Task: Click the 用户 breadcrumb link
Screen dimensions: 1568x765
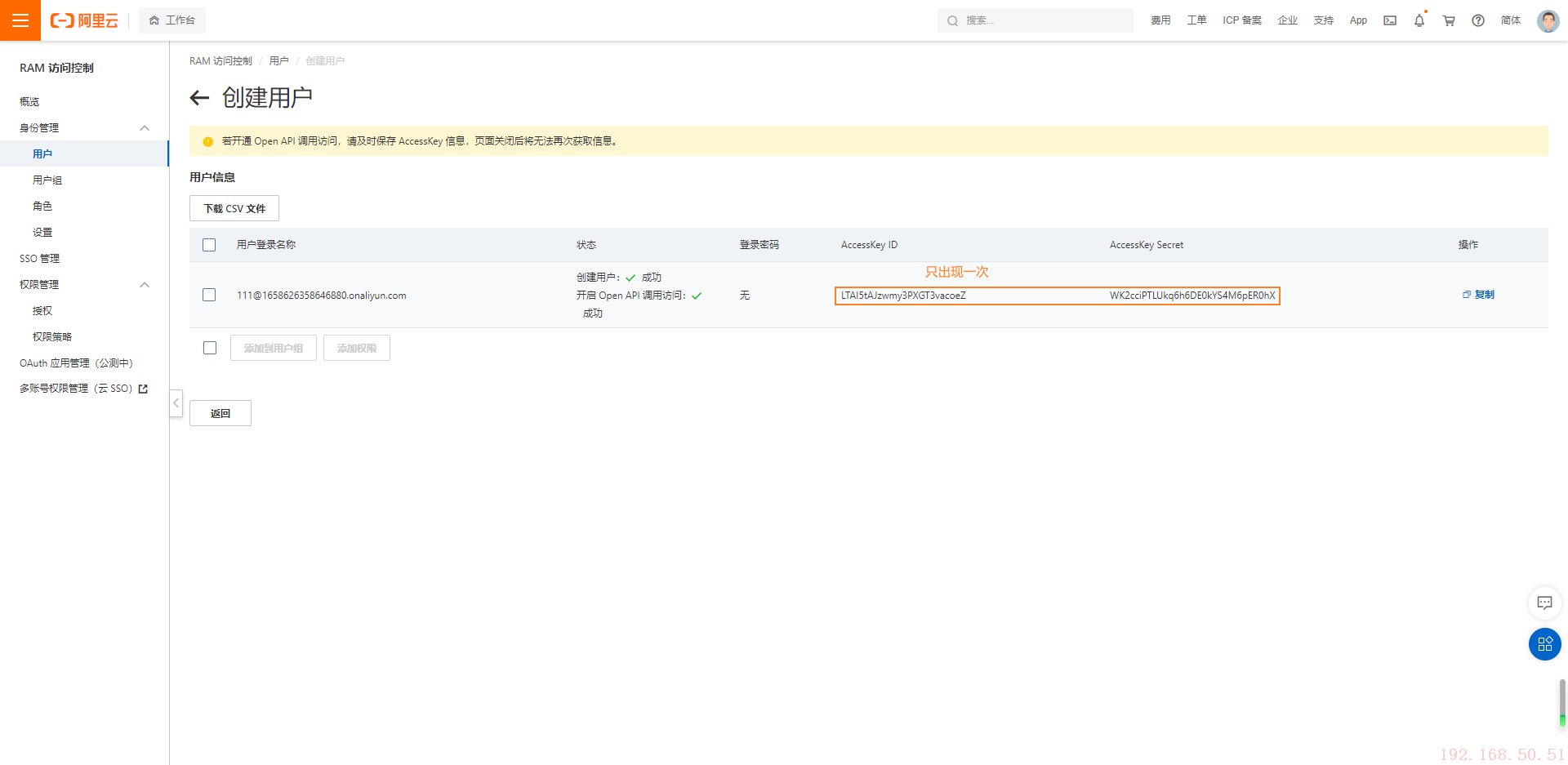Action: tap(278, 61)
